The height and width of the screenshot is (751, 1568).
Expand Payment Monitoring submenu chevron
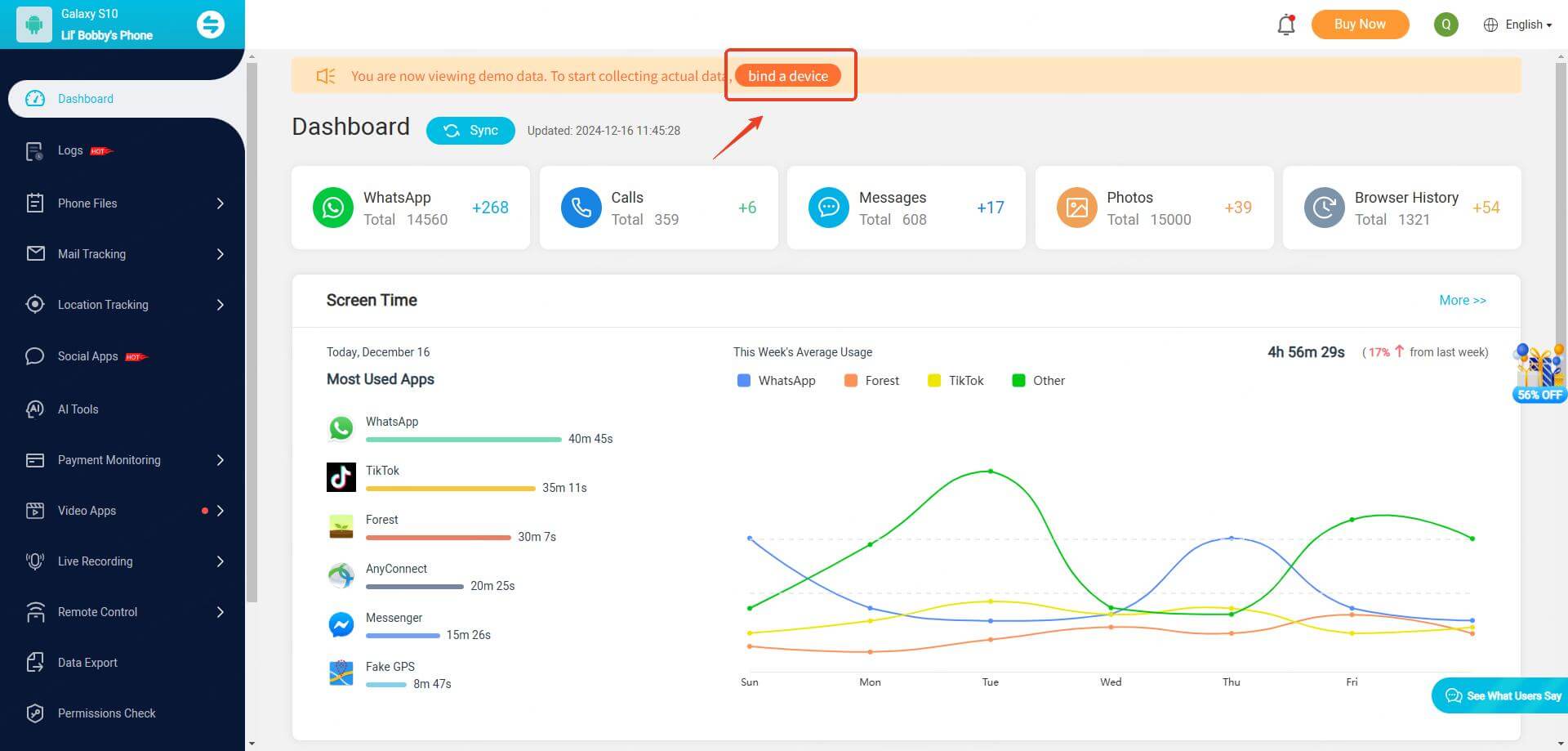(220, 460)
